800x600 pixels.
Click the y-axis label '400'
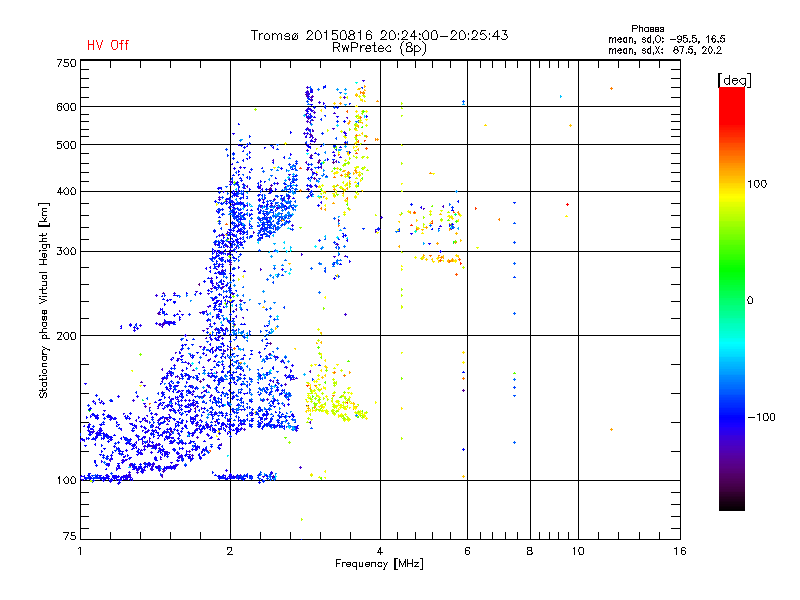[67, 192]
